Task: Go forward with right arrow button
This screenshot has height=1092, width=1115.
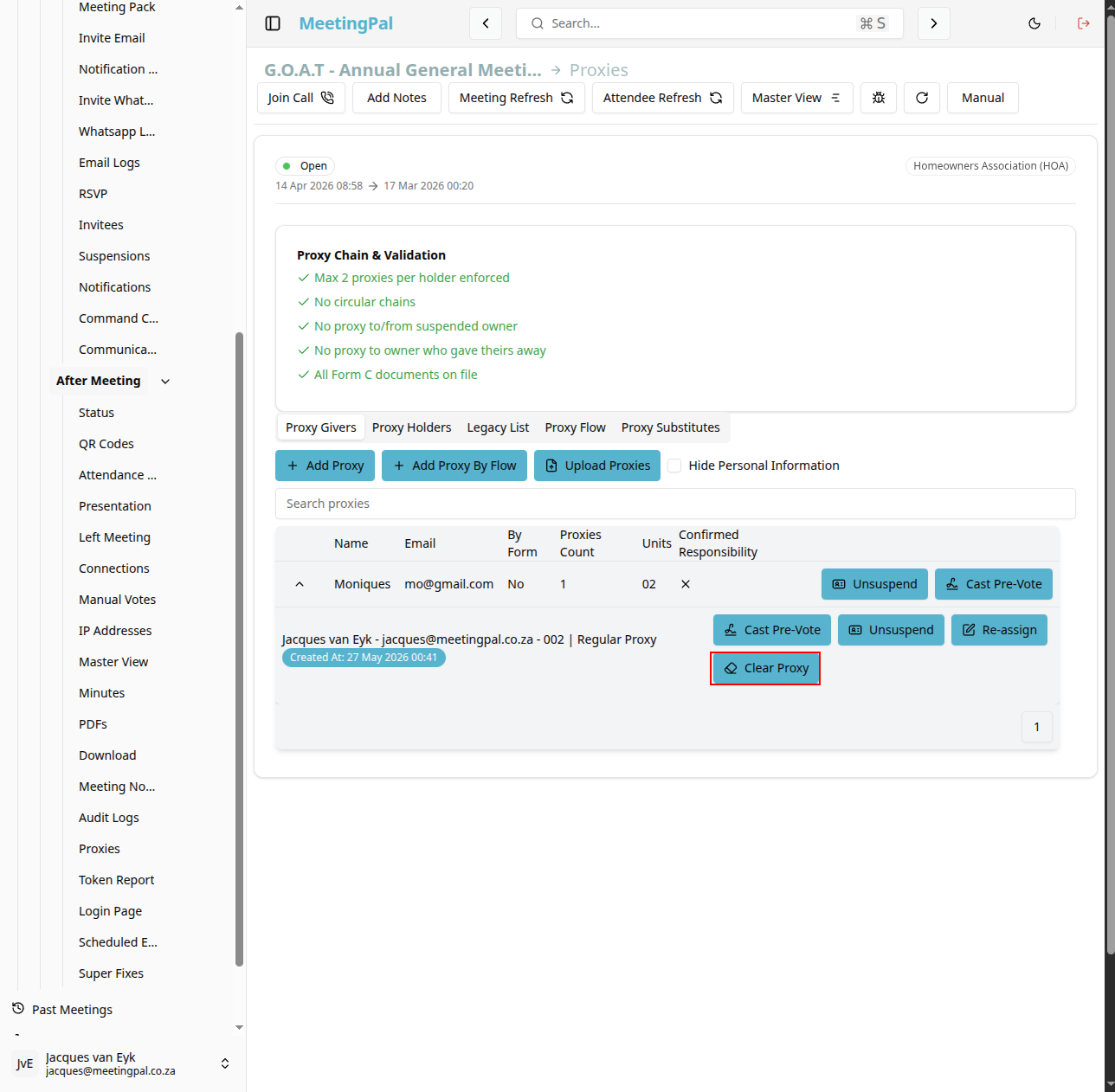Action: (x=934, y=23)
